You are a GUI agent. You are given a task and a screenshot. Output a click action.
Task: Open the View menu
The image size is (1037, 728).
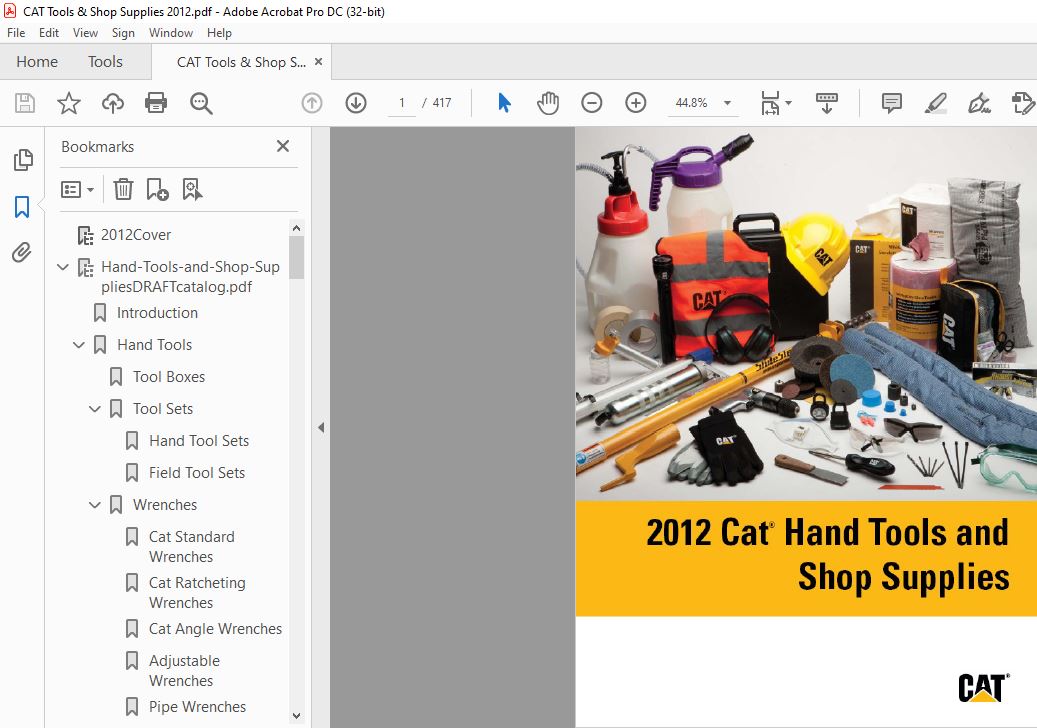(85, 32)
